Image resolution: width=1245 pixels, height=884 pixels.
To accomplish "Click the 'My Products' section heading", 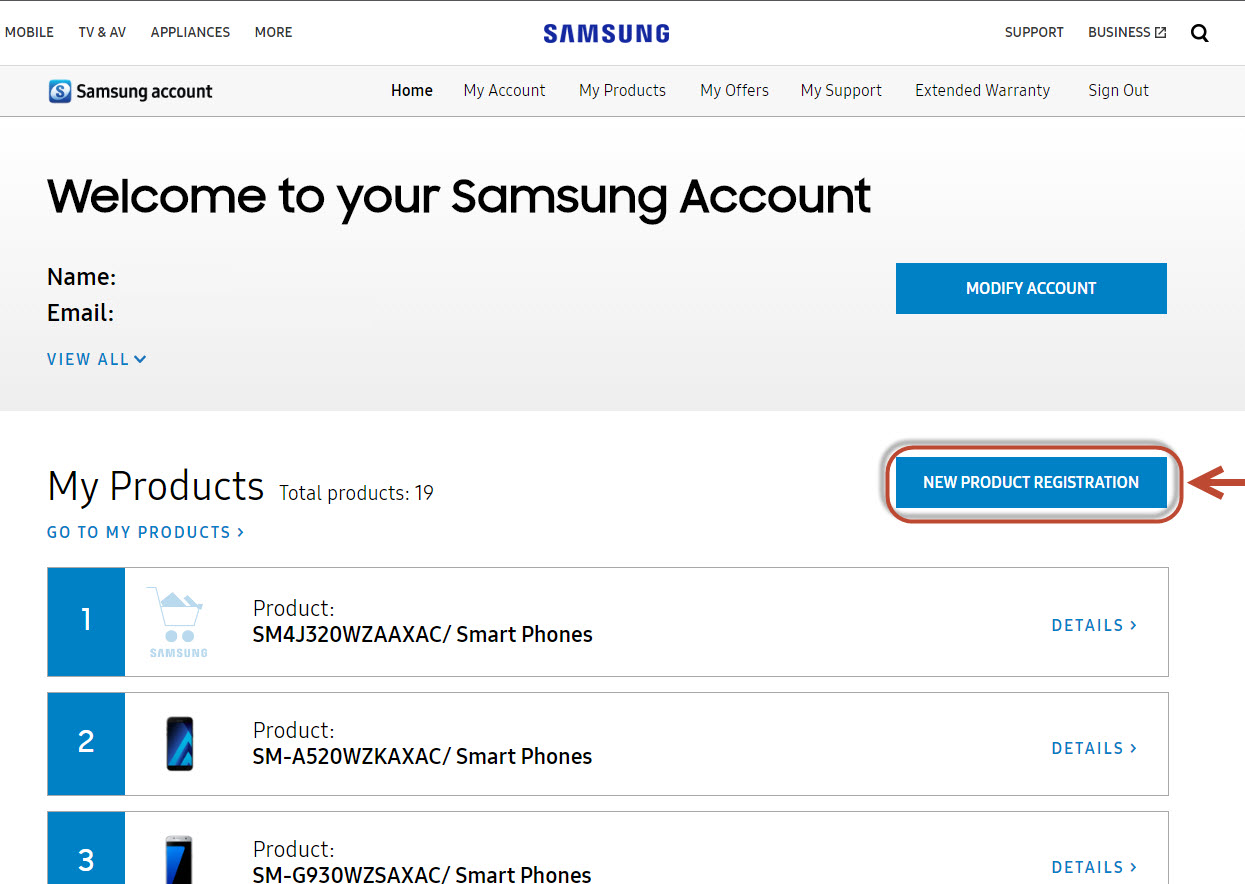I will click(156, 487).
